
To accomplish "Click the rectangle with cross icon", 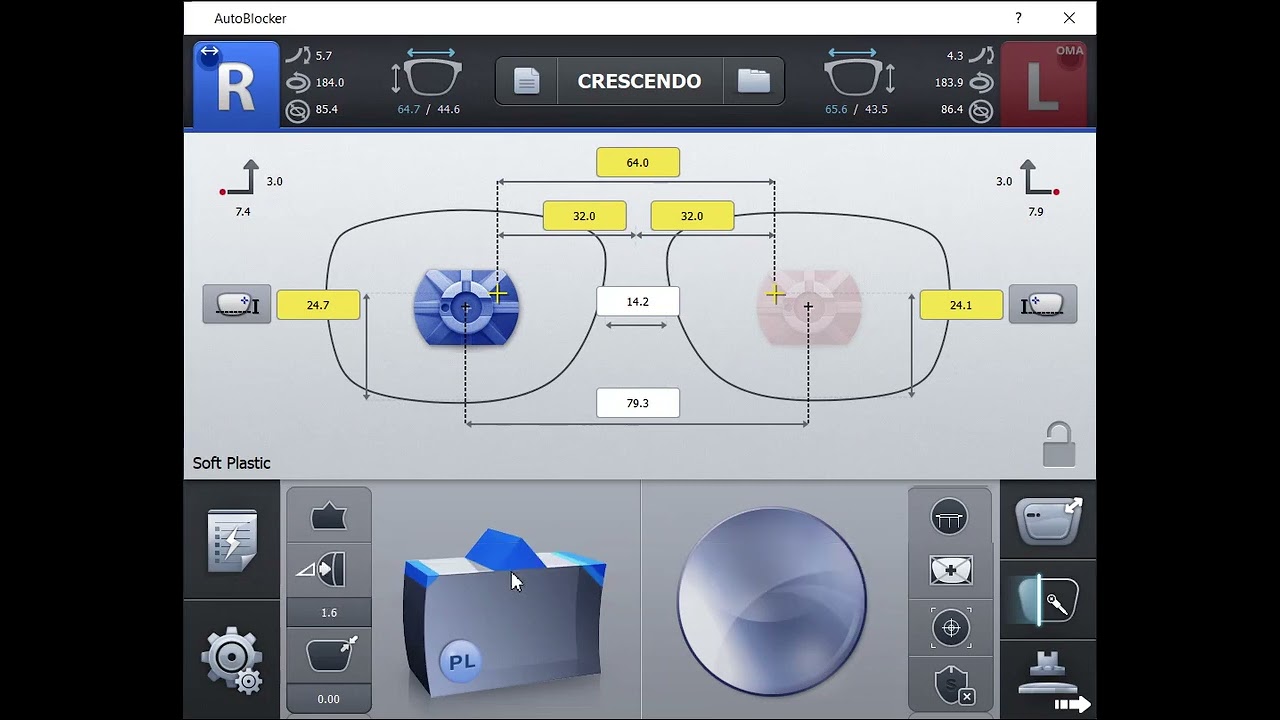I will coord(950,571).
